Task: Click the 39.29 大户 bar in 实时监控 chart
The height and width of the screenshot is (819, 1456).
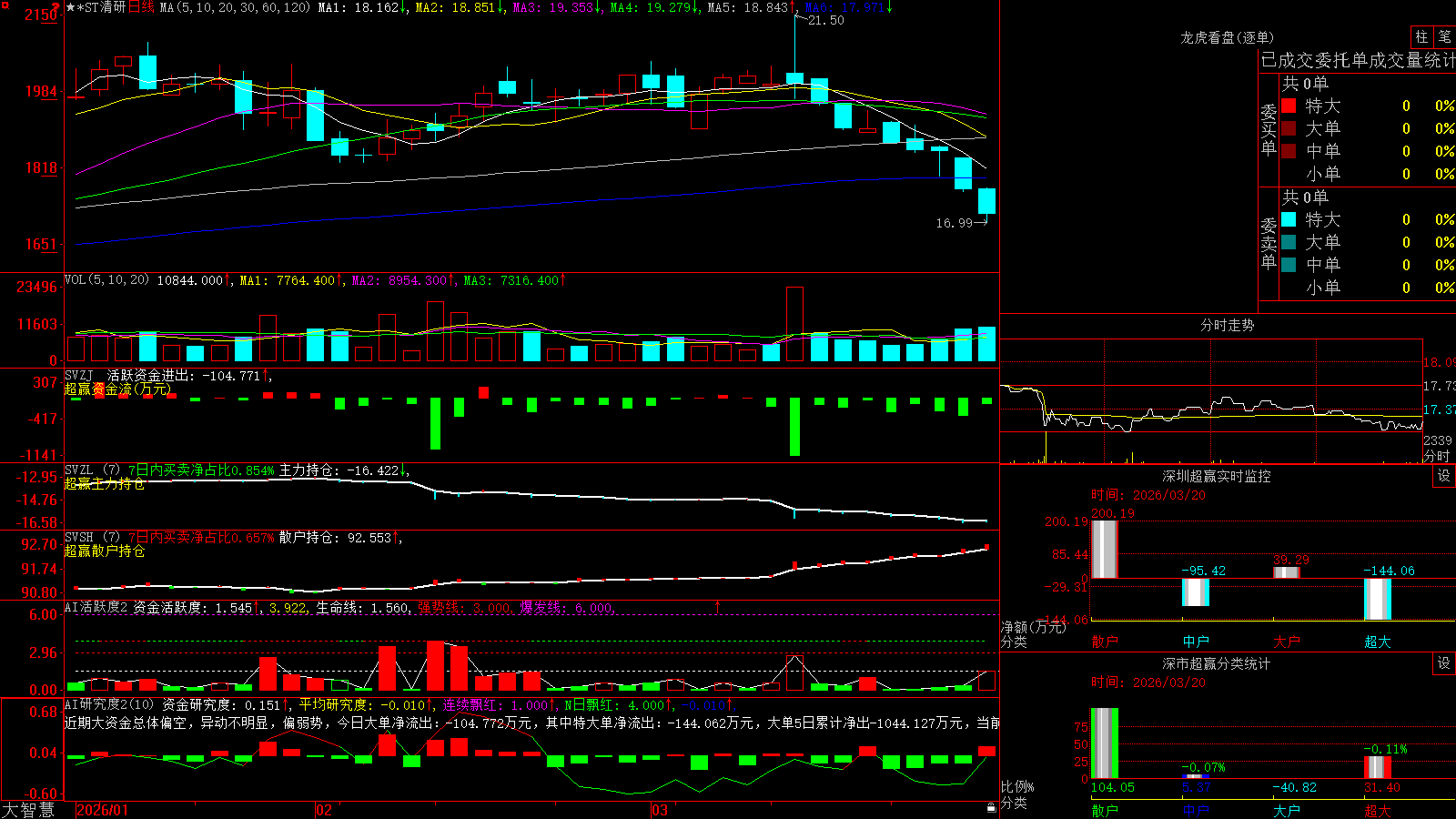Action: tap(1287, 572)
